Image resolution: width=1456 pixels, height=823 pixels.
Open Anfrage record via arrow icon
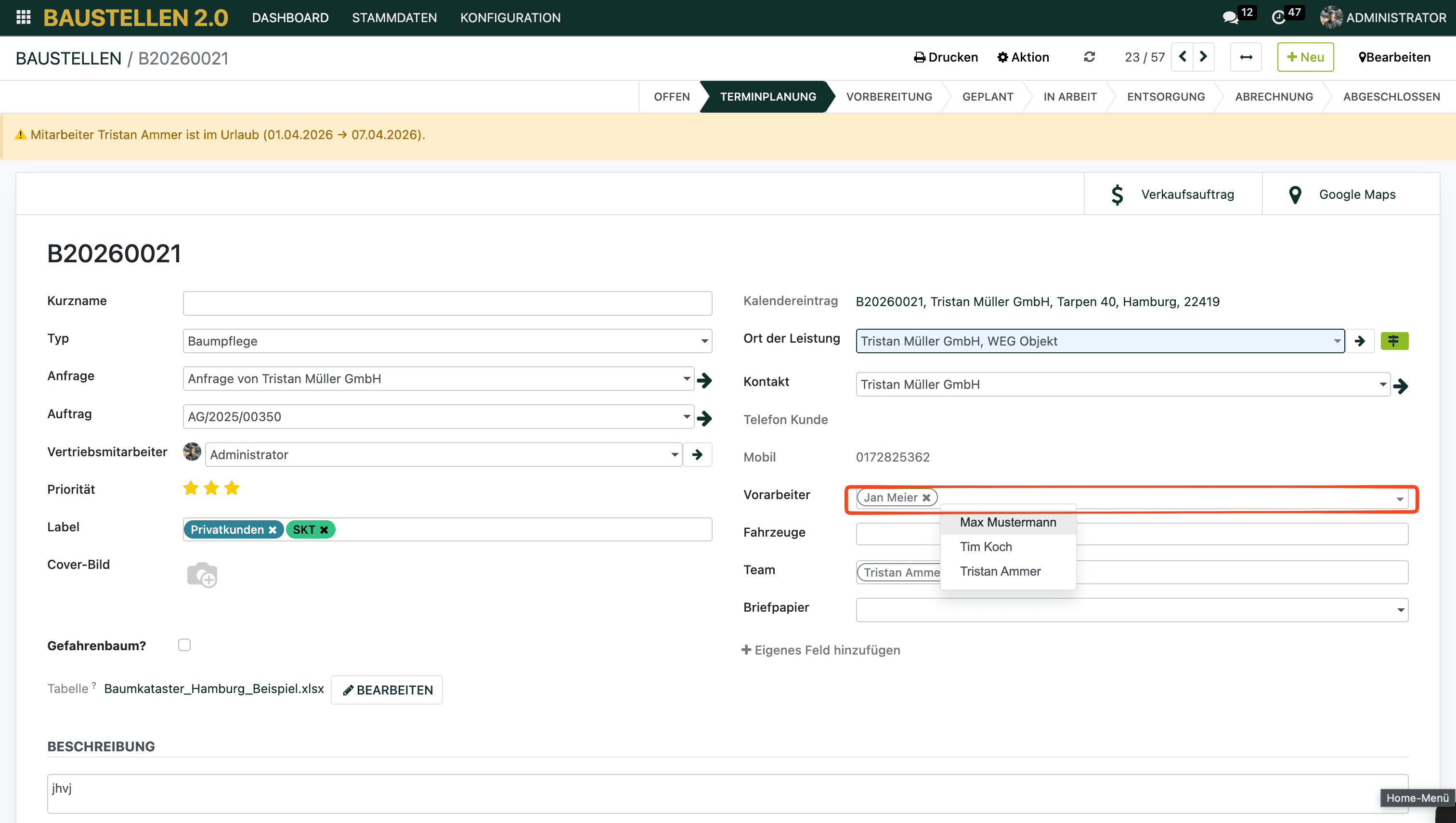(704, 380)
